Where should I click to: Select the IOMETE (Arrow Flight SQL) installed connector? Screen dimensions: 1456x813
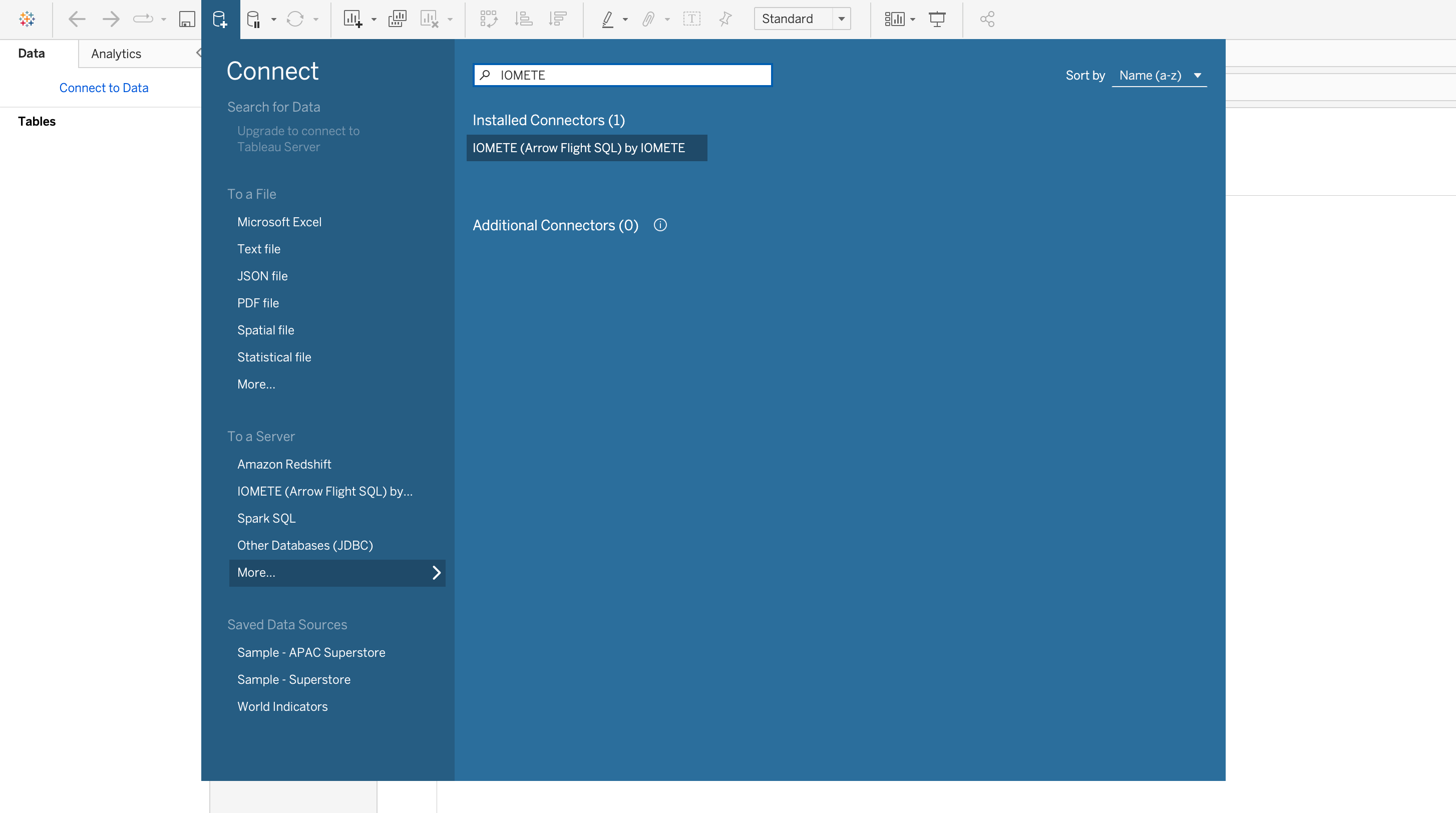[x=587, y=148]
